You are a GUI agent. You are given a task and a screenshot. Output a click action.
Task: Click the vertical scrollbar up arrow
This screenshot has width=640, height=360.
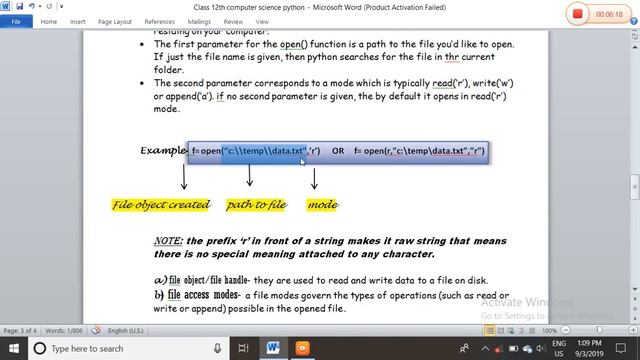635,47
